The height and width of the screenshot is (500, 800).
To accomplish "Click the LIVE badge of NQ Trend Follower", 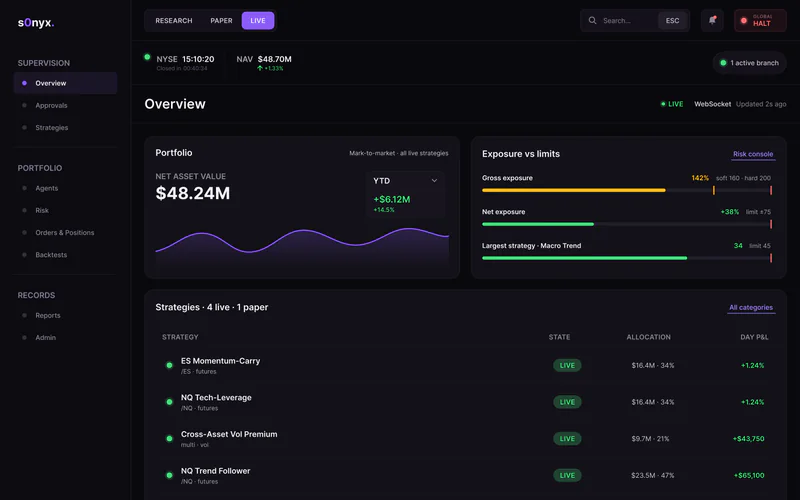I will (567, 476).
